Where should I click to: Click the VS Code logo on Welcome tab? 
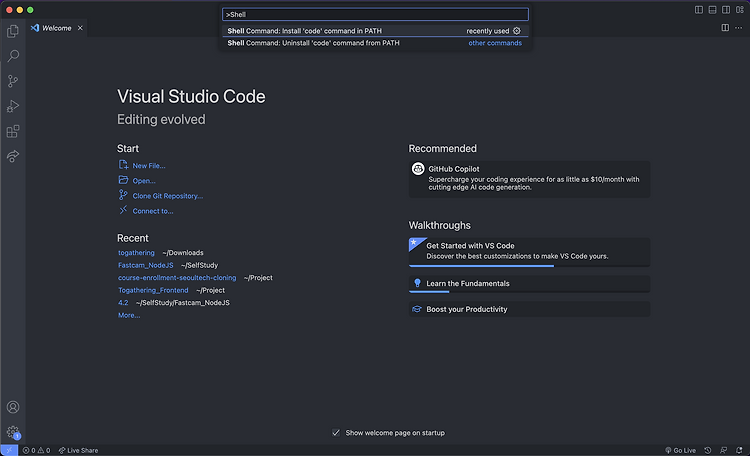(x=35, y=28)
